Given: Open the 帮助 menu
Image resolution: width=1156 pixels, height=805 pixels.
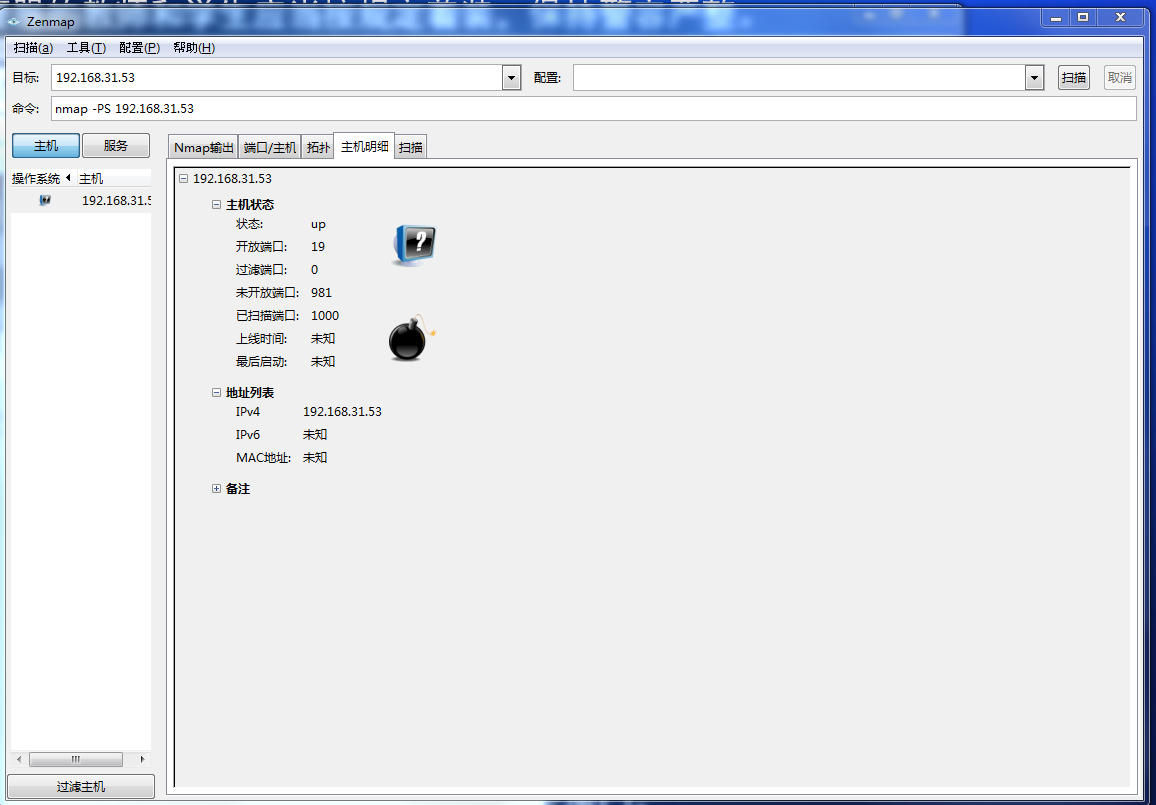Looking at the screenshot, I should coord(194,48).
